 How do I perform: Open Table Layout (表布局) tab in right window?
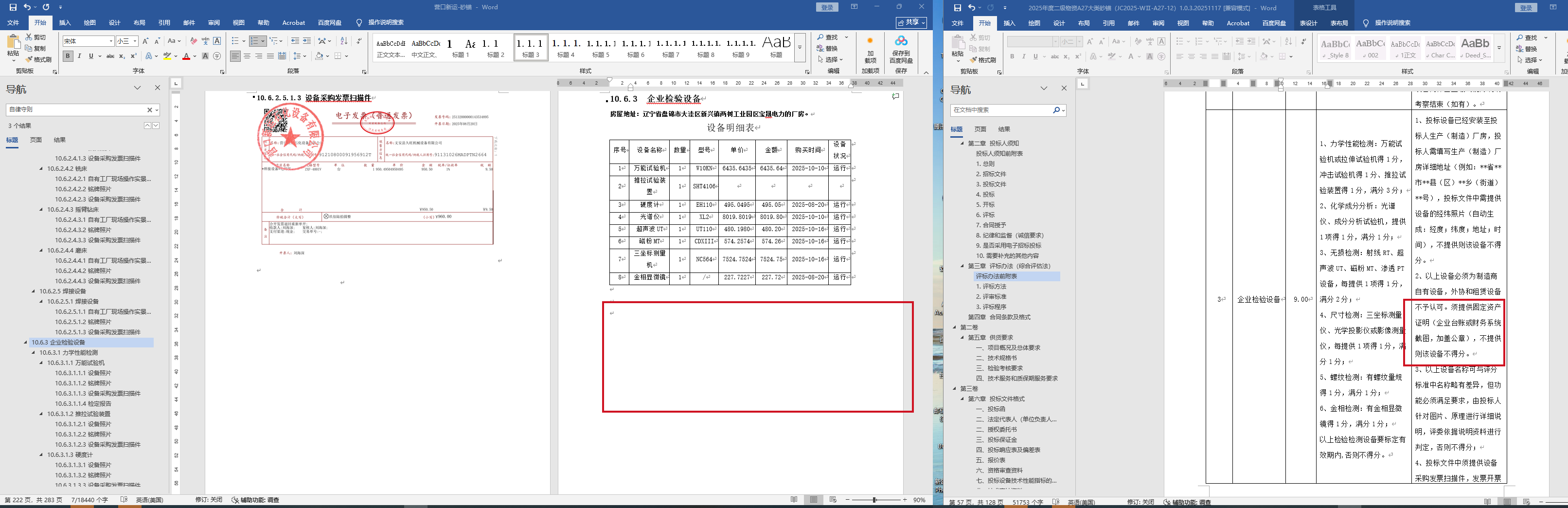click(x=1338, y=23)
